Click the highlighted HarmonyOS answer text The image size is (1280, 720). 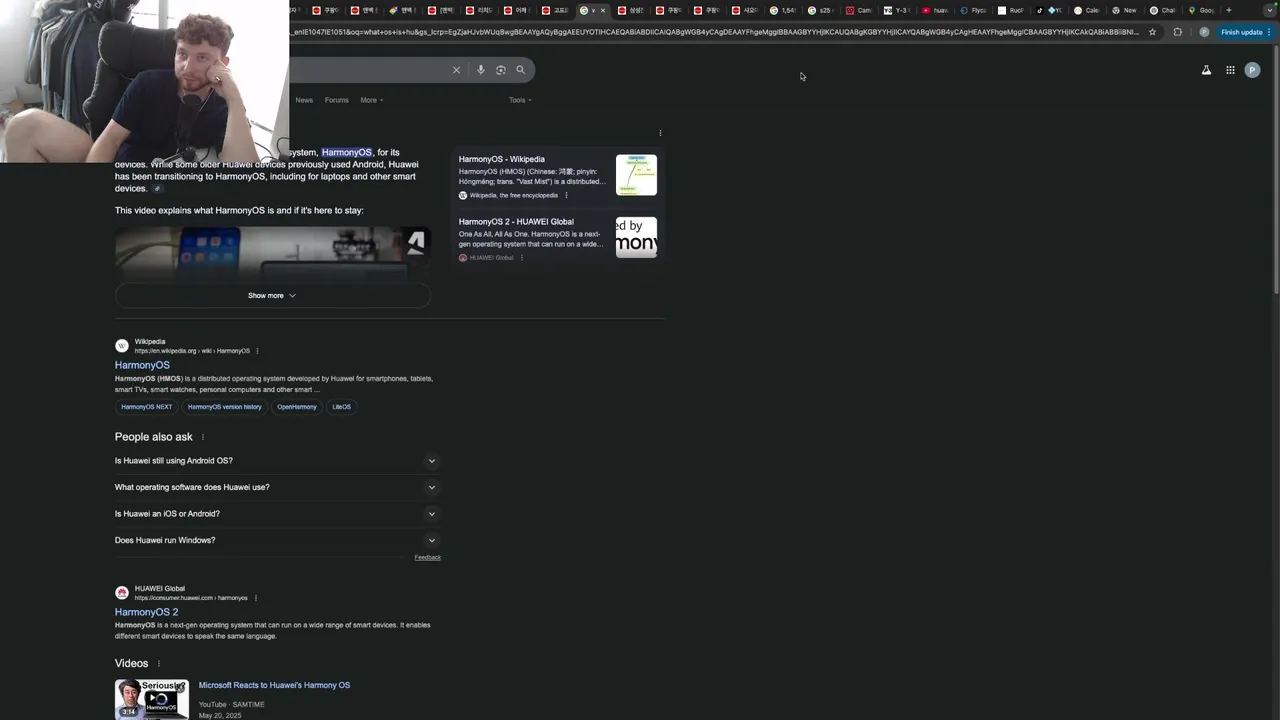[346, 152]
